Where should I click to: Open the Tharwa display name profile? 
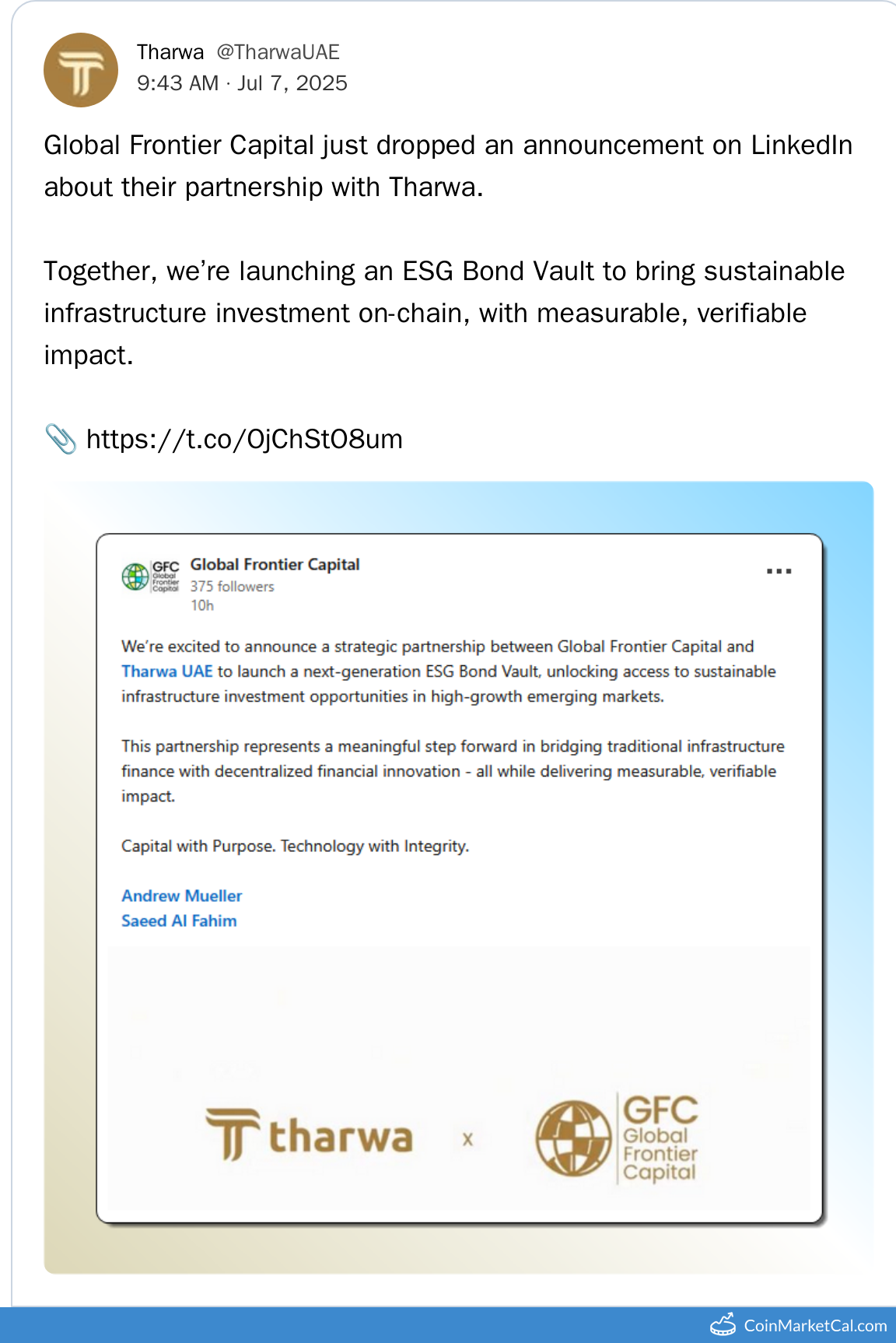pyautogui.click(x=170, y=52)
